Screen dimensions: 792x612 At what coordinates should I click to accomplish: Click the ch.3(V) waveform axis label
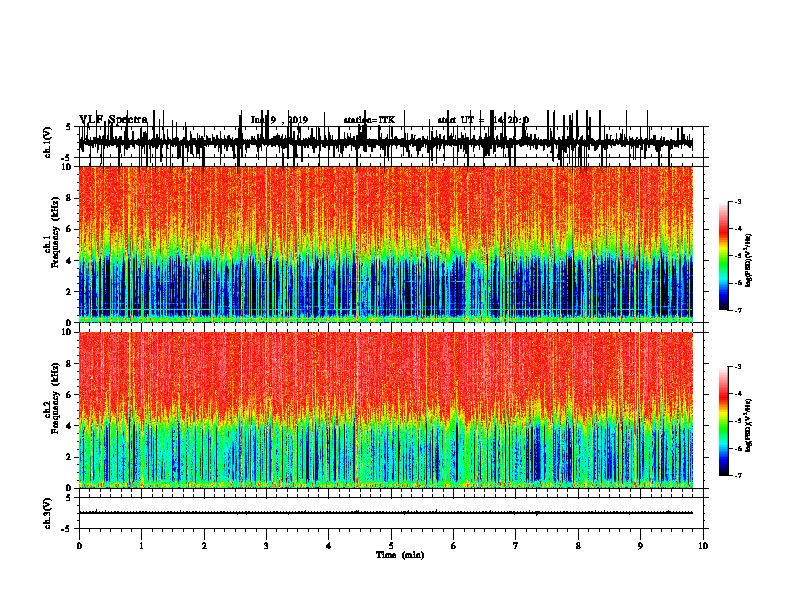click(x=47, y=513)
